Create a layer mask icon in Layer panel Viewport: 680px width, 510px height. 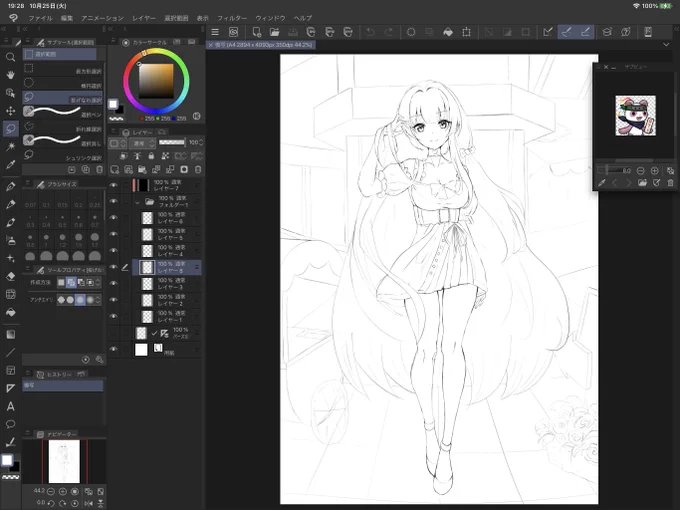coord(184,170)
